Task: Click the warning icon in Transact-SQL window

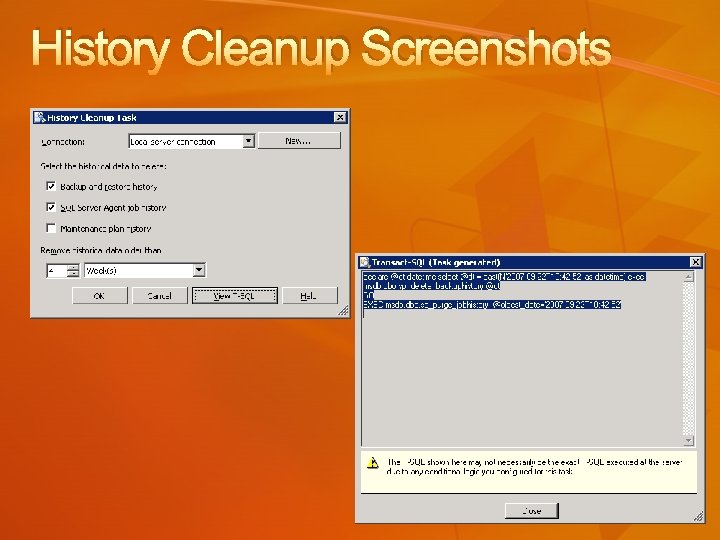Action: tap(373, 463)
